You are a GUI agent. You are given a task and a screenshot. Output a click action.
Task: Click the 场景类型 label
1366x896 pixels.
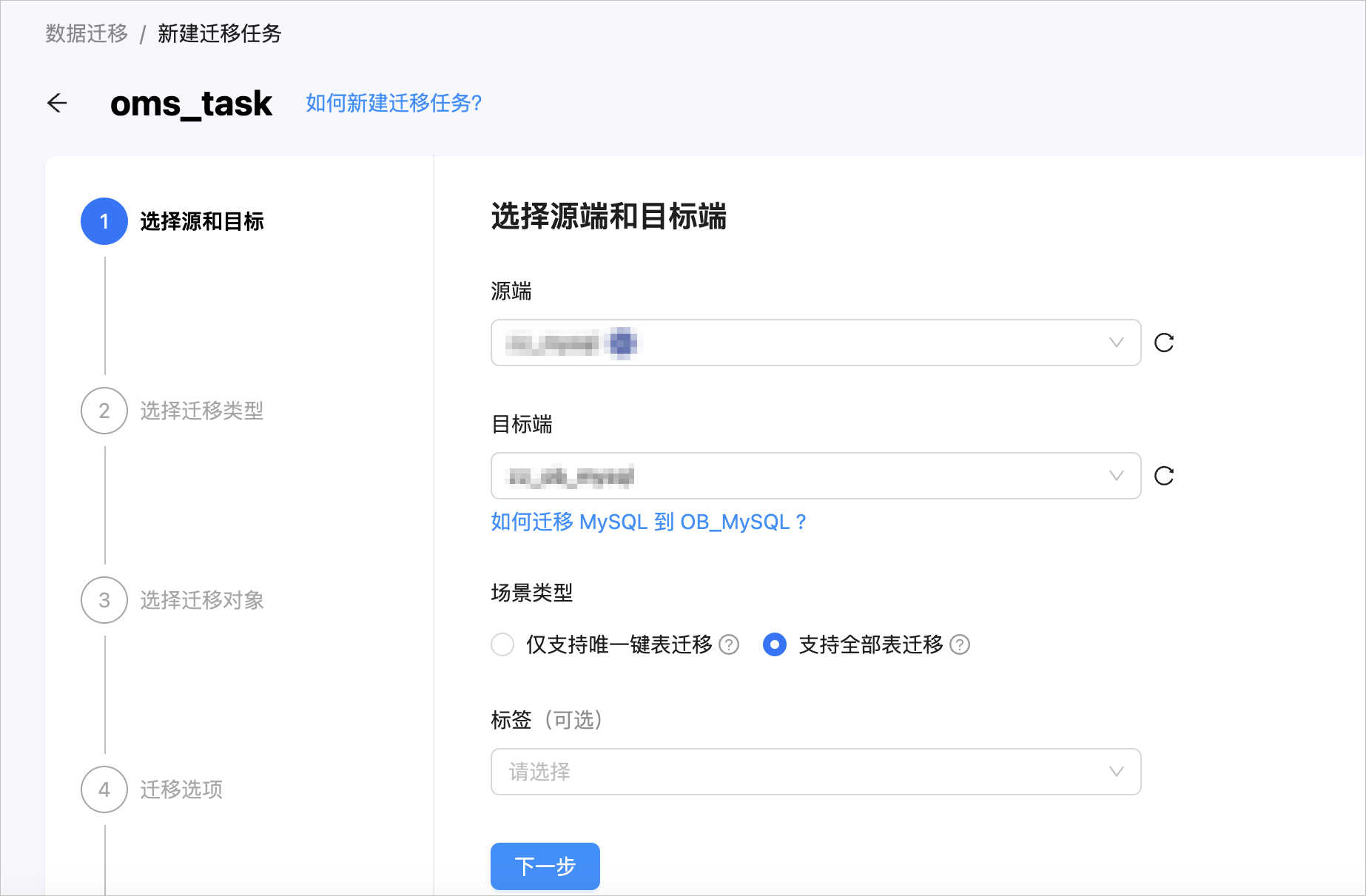[x=532, y=593]
